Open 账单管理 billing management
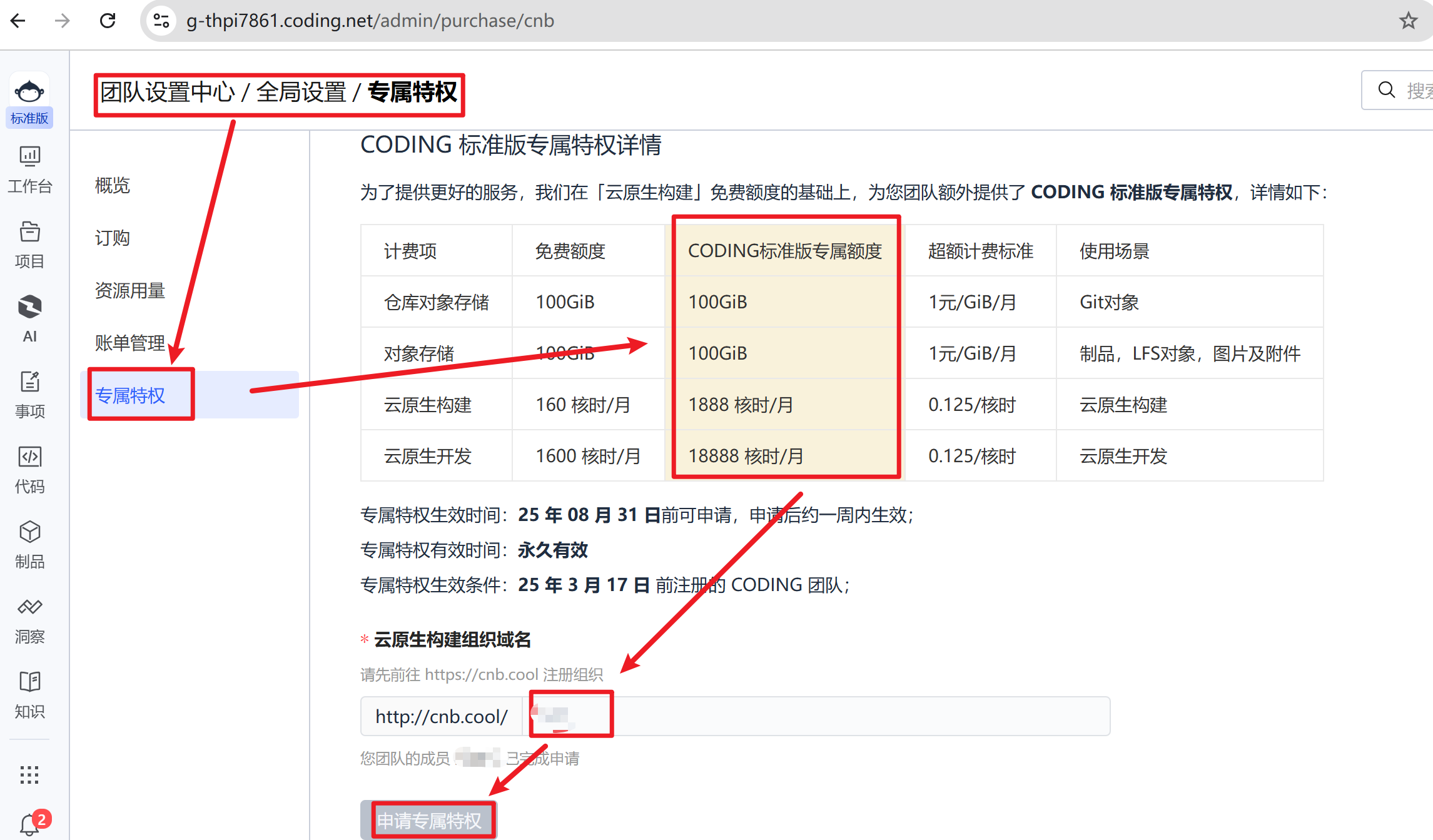1433x840 pixels. [129, 343]
